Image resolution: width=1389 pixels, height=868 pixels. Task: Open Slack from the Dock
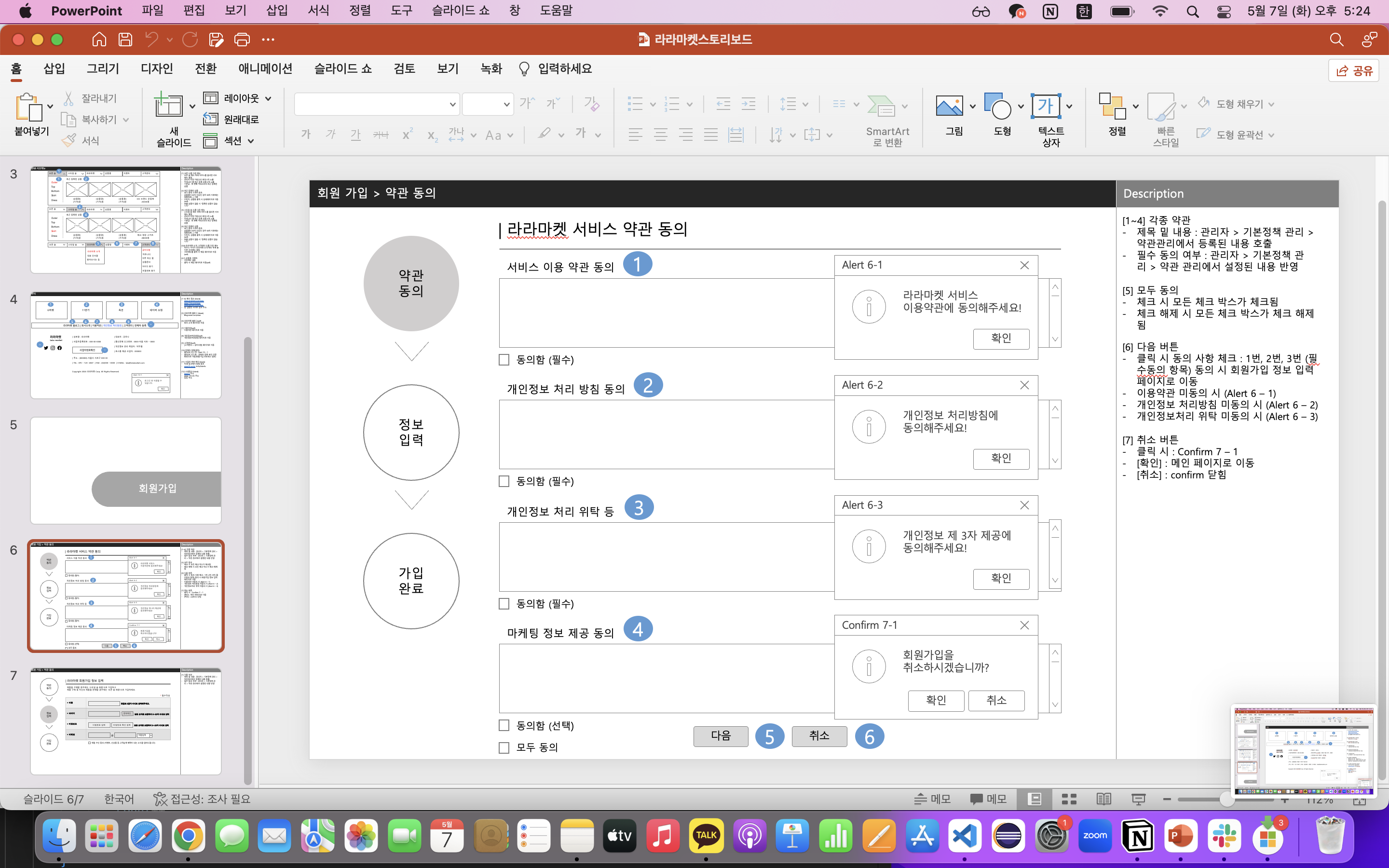click(x=1224, y=836)
